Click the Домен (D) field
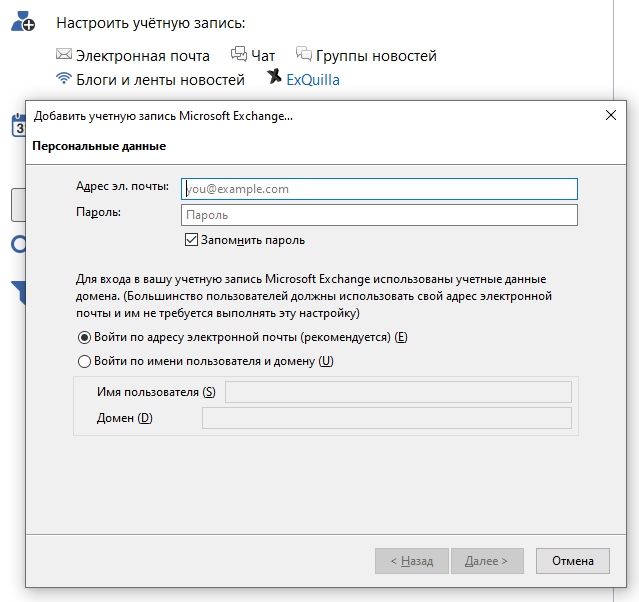Screen dimensions: 639x602 coord(387,418)
